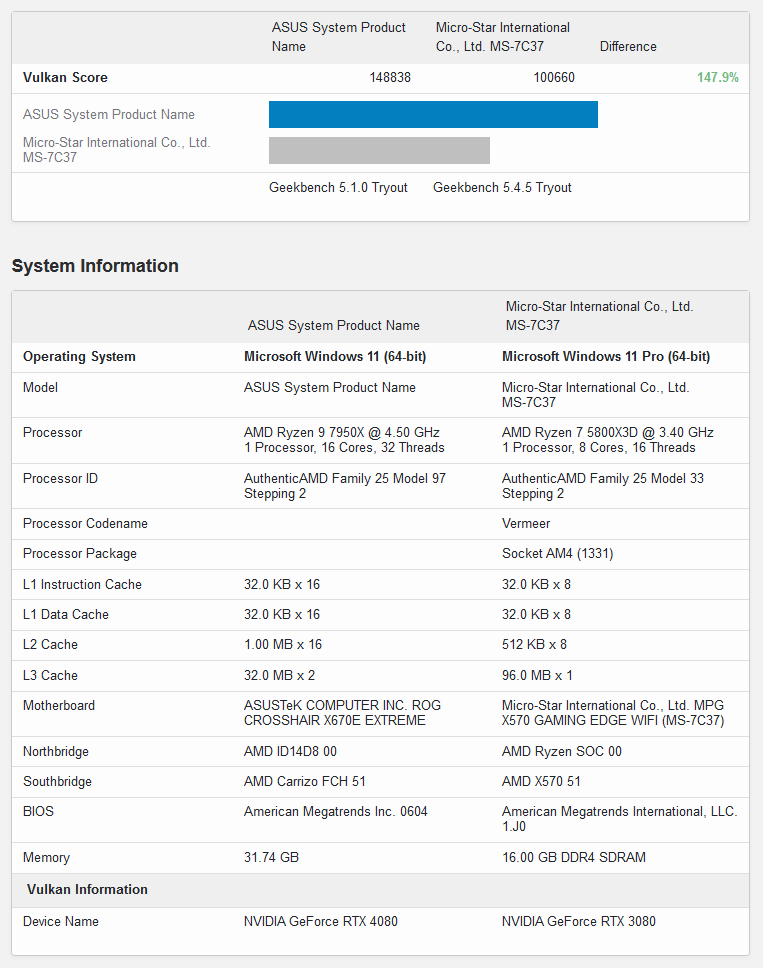
Task: Click the Southbridge row label
Action: 57,782
